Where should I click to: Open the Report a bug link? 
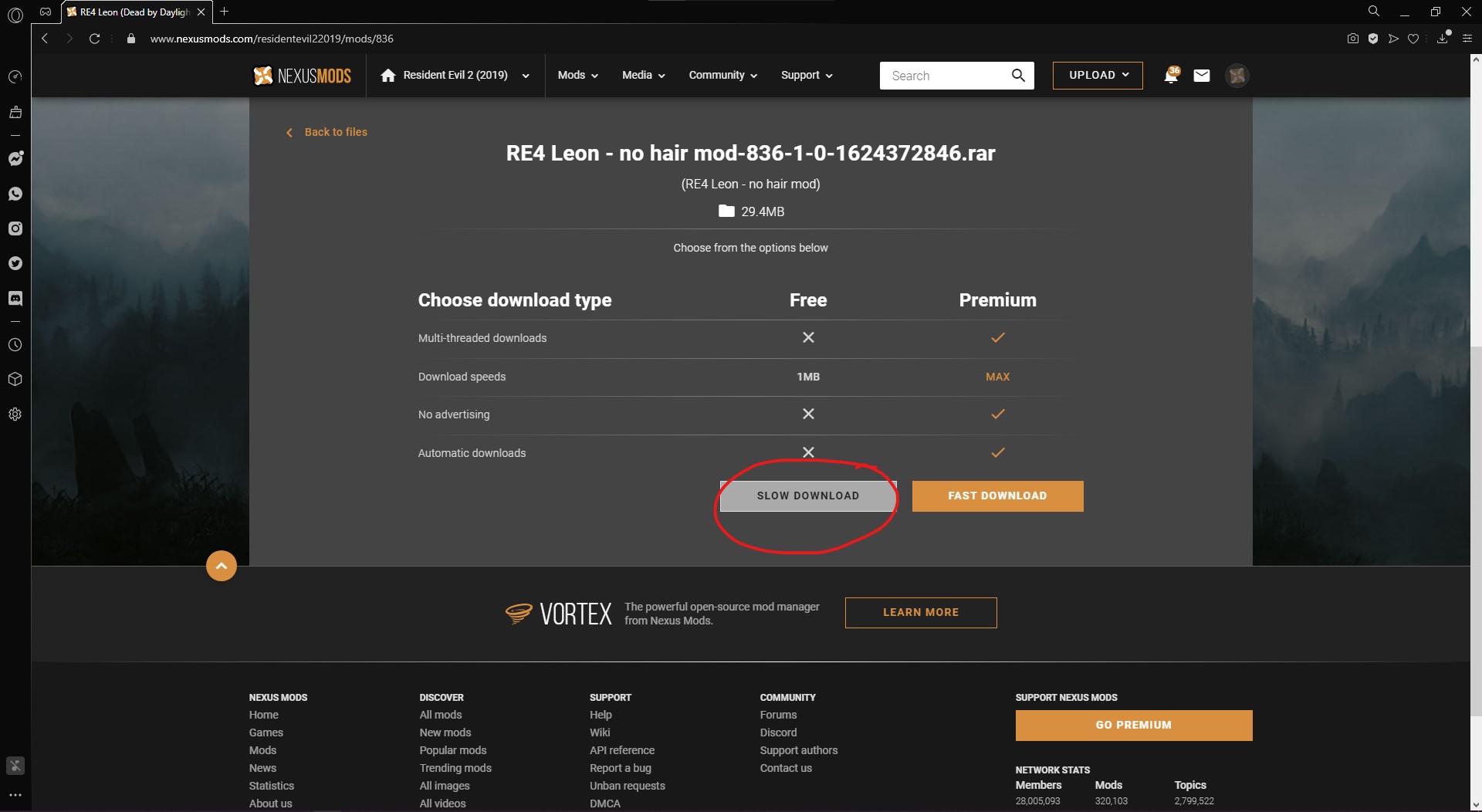click(x=621, y=769)
